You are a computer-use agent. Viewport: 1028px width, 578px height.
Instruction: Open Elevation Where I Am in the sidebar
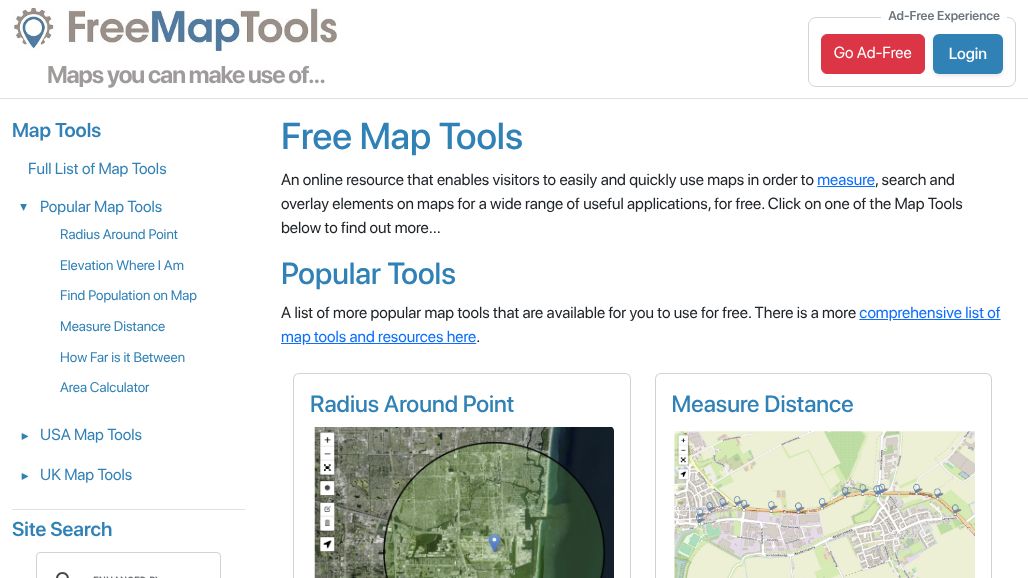click(122, 265)
